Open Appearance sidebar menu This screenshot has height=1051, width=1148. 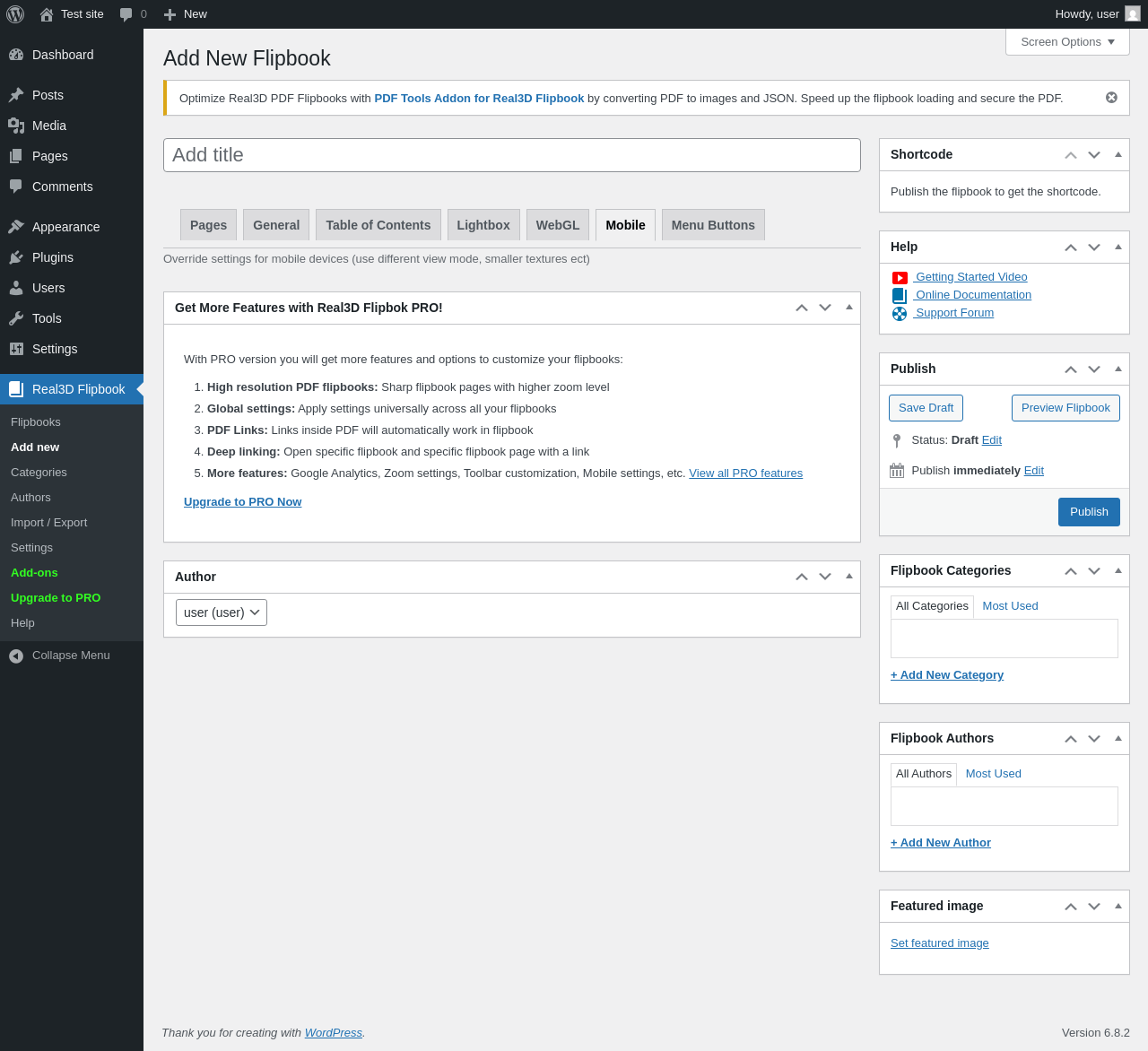(x=72, y=227)
